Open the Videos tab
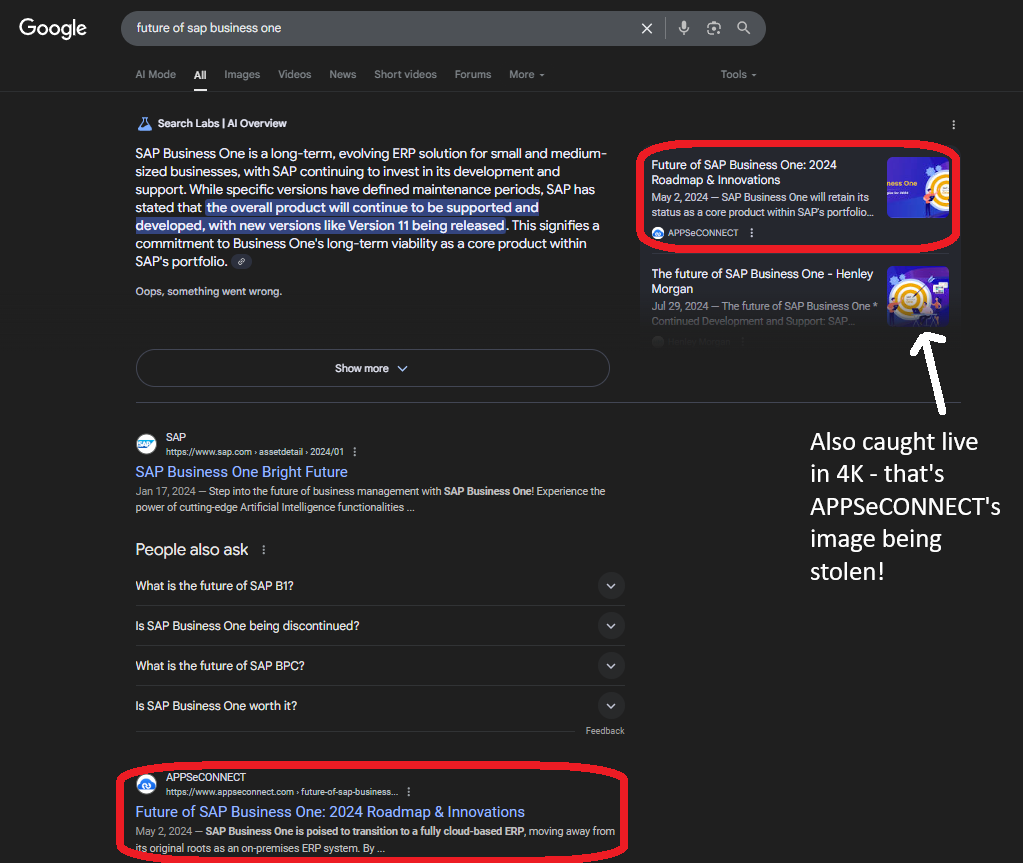The image size is (1023, 863). point(295,74)
